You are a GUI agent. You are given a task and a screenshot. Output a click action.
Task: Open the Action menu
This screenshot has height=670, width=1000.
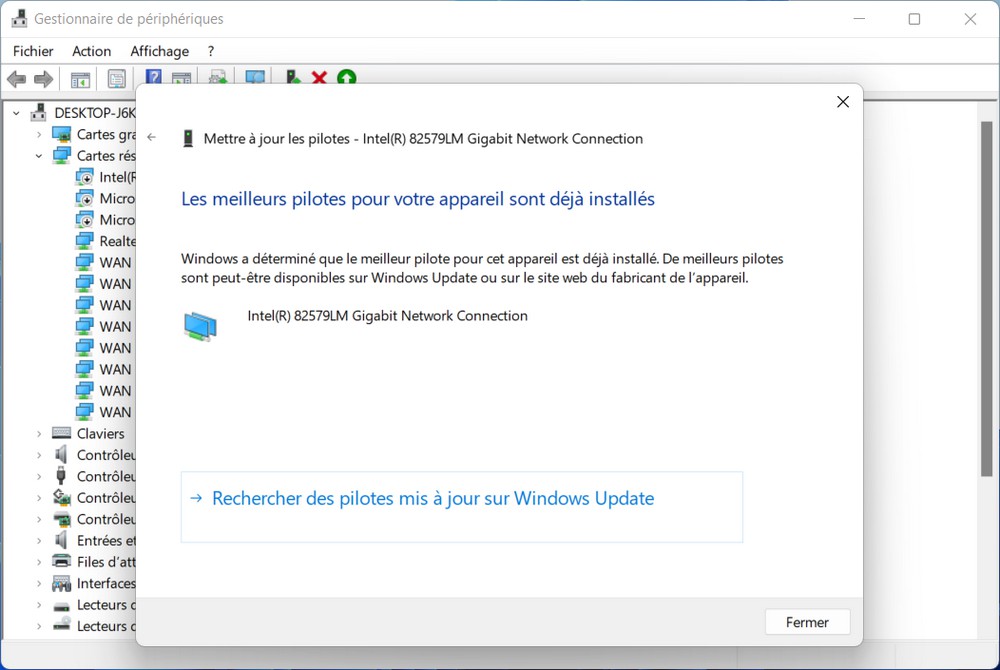point(91,51)
